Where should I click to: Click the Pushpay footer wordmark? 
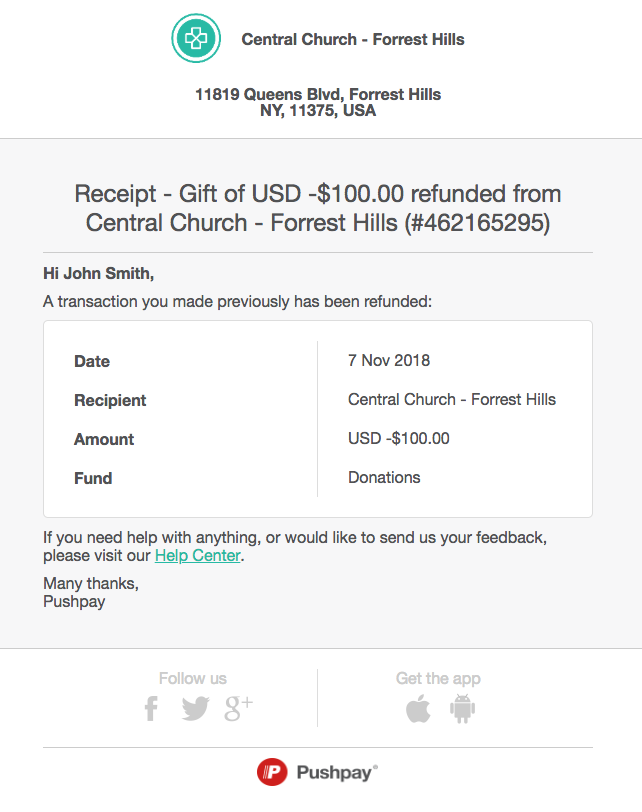[x=336, y=772]
